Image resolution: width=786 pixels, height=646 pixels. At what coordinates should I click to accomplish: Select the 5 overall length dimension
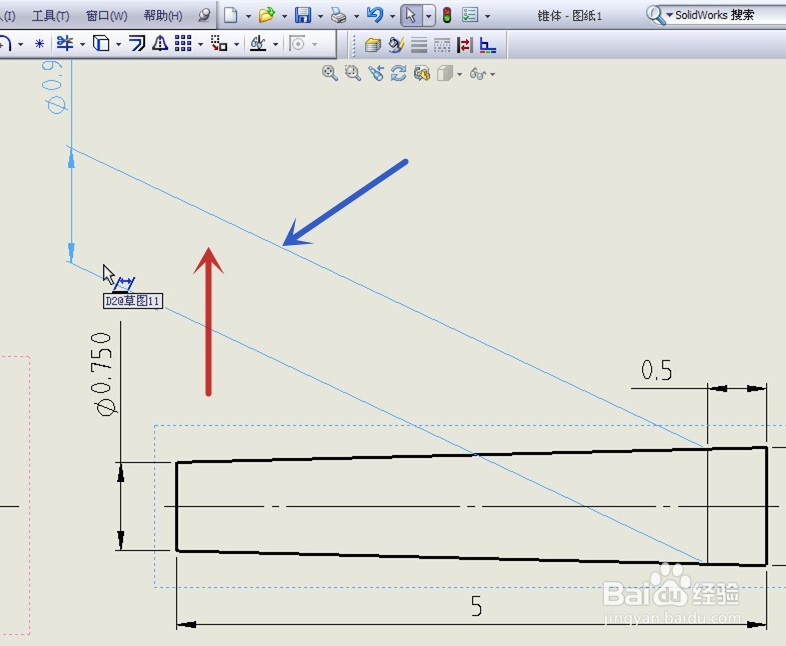pos(476,606)
